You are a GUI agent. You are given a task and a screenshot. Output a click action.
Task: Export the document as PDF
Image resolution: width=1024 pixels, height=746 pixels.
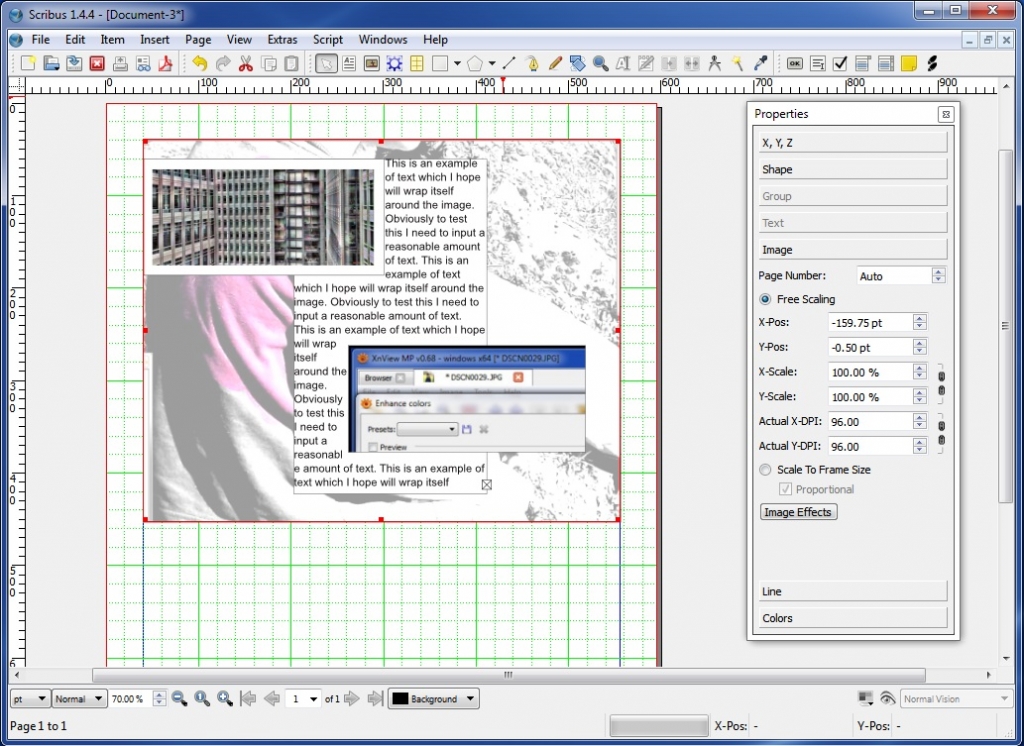(165, 63)
